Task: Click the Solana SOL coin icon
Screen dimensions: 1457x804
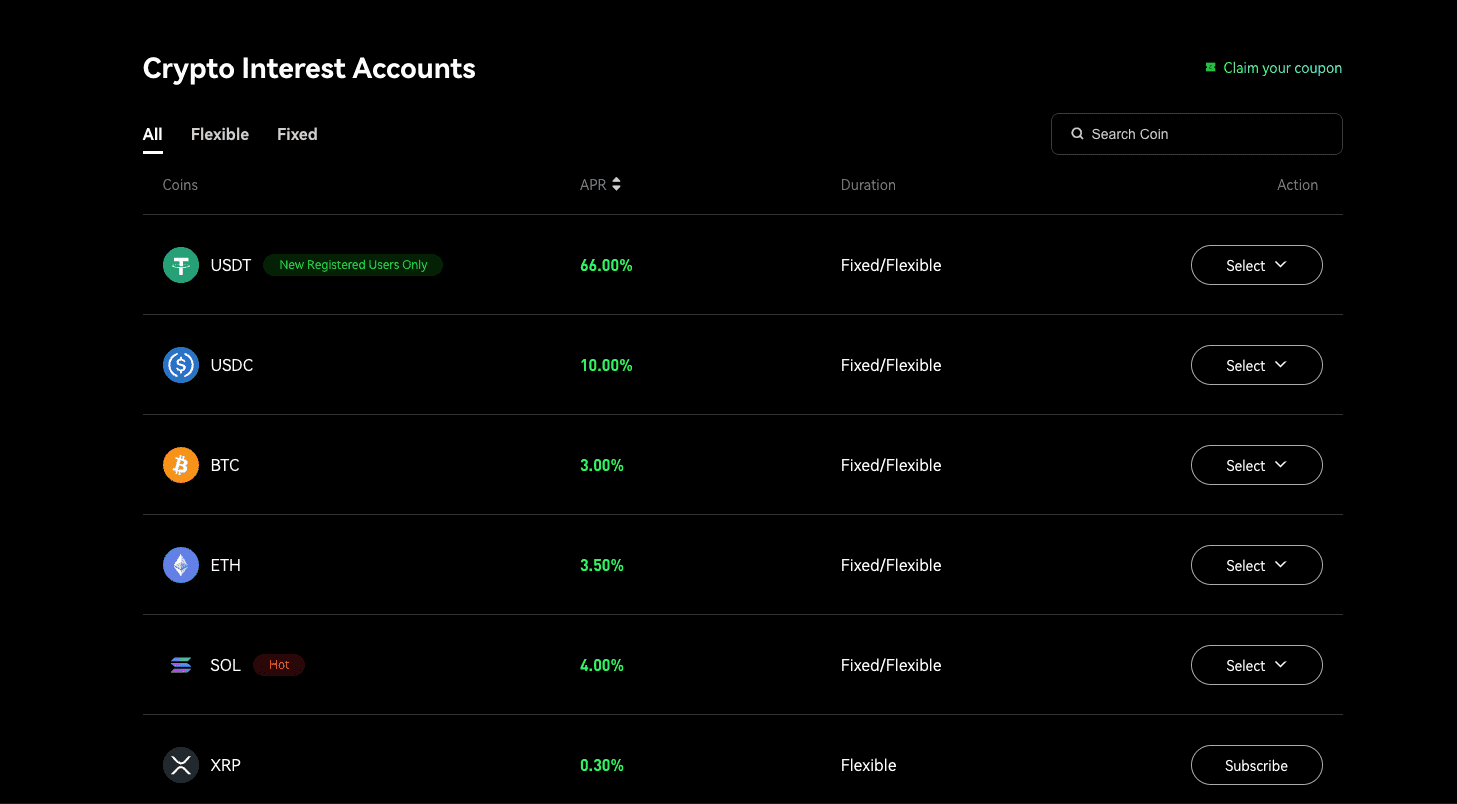Action: [x=181, y=664]
